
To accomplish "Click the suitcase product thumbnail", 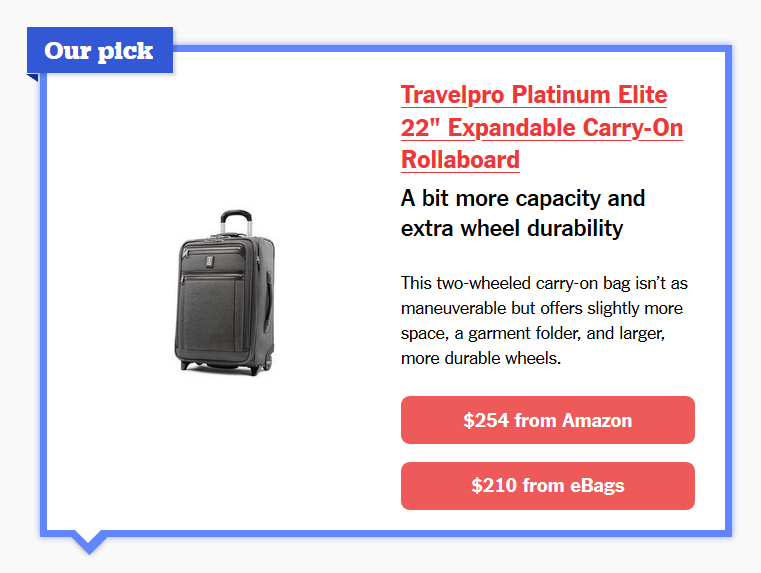I will tap(225, 293).
